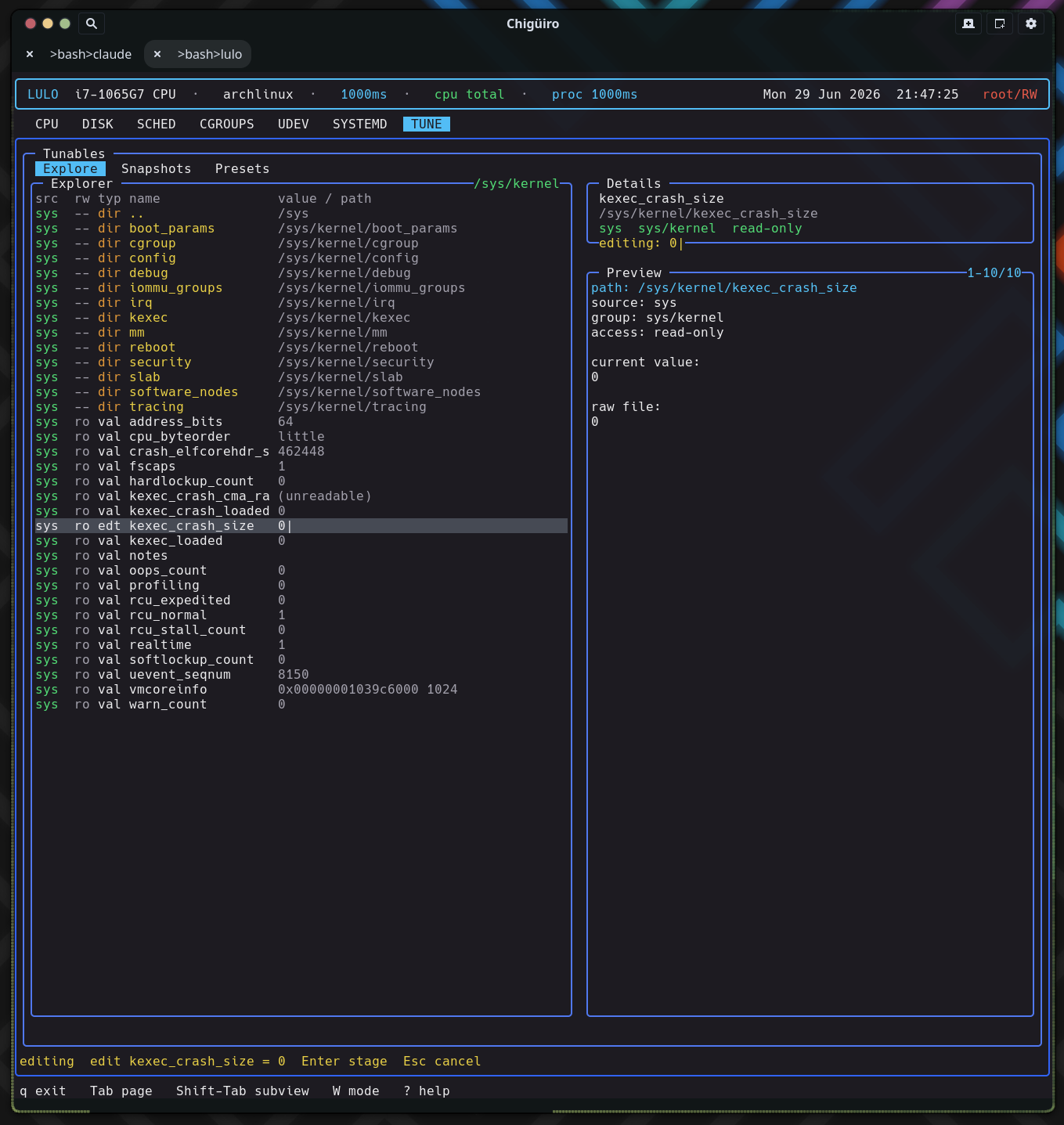Open the irq directory row

pyautogui.click(x=301, y=303)
